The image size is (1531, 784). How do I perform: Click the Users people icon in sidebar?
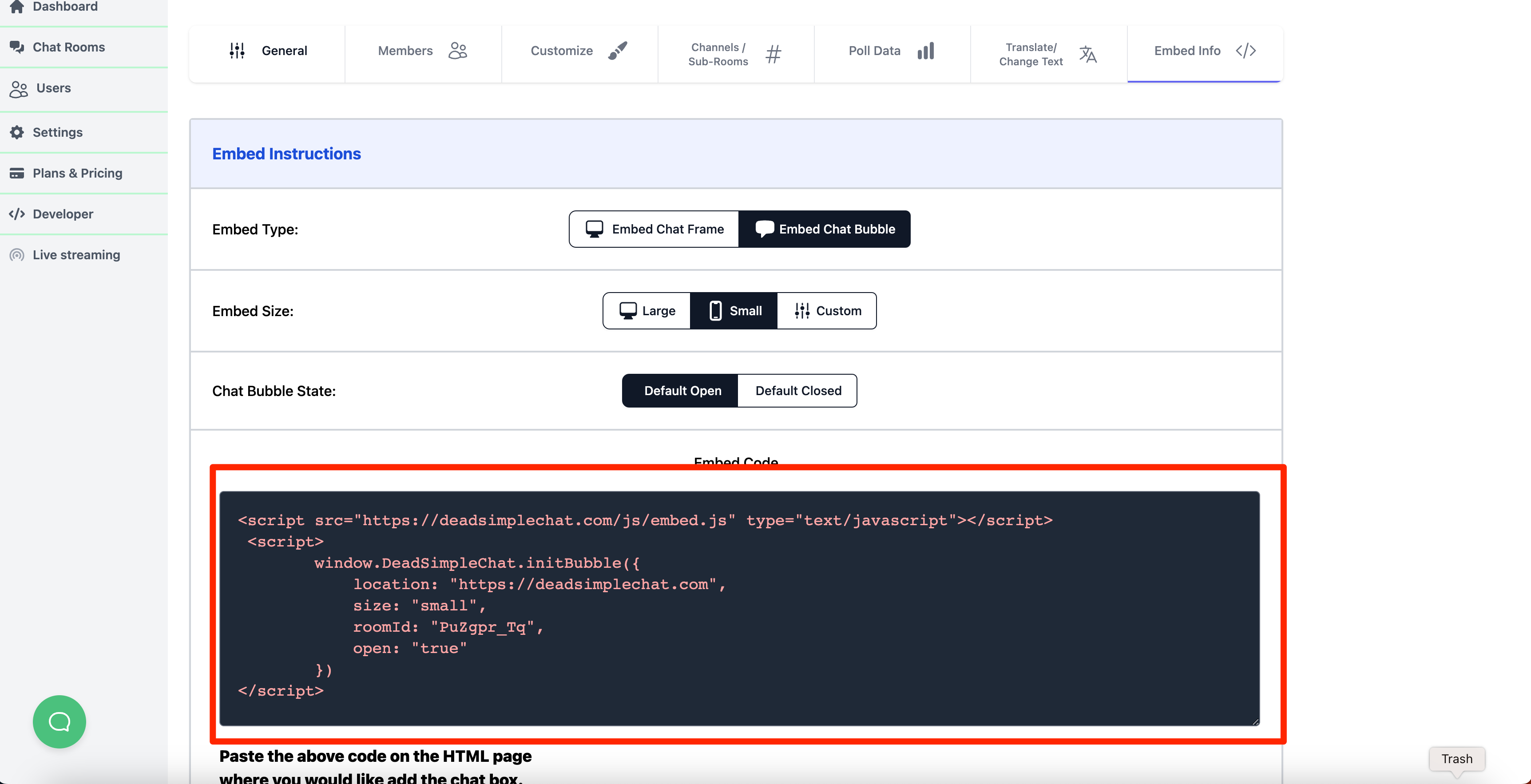tap(19, 88)
